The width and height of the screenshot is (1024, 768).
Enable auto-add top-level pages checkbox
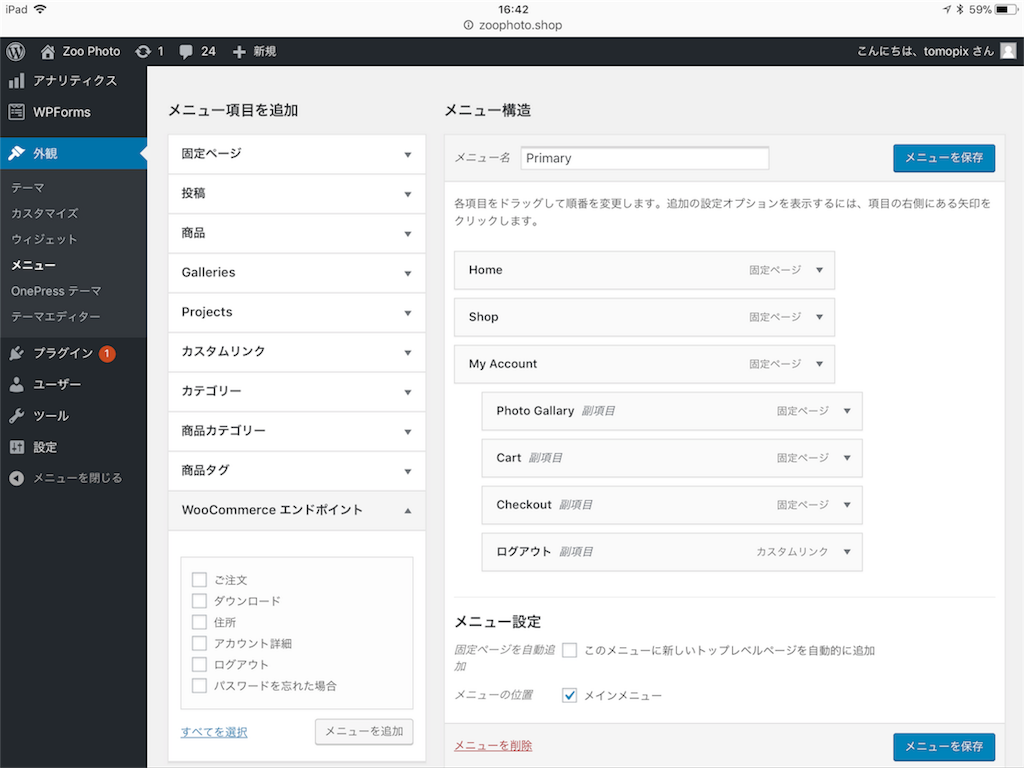coord(569,650)
